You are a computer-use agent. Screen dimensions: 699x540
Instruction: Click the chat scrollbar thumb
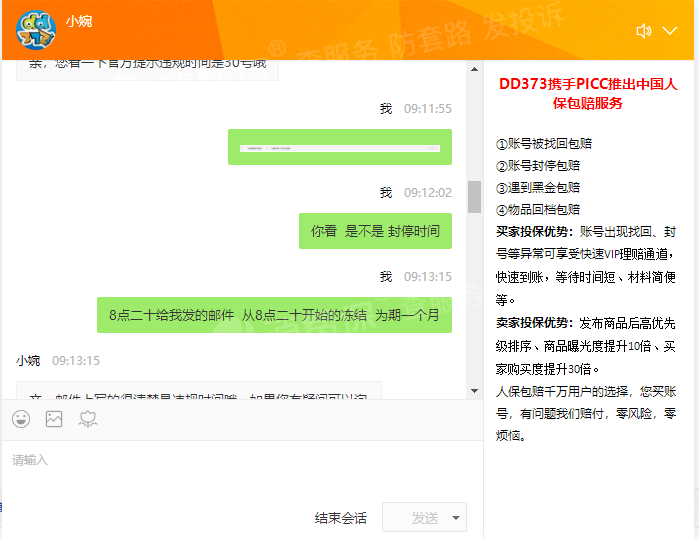pyautogui.click(x=474, y=197)
